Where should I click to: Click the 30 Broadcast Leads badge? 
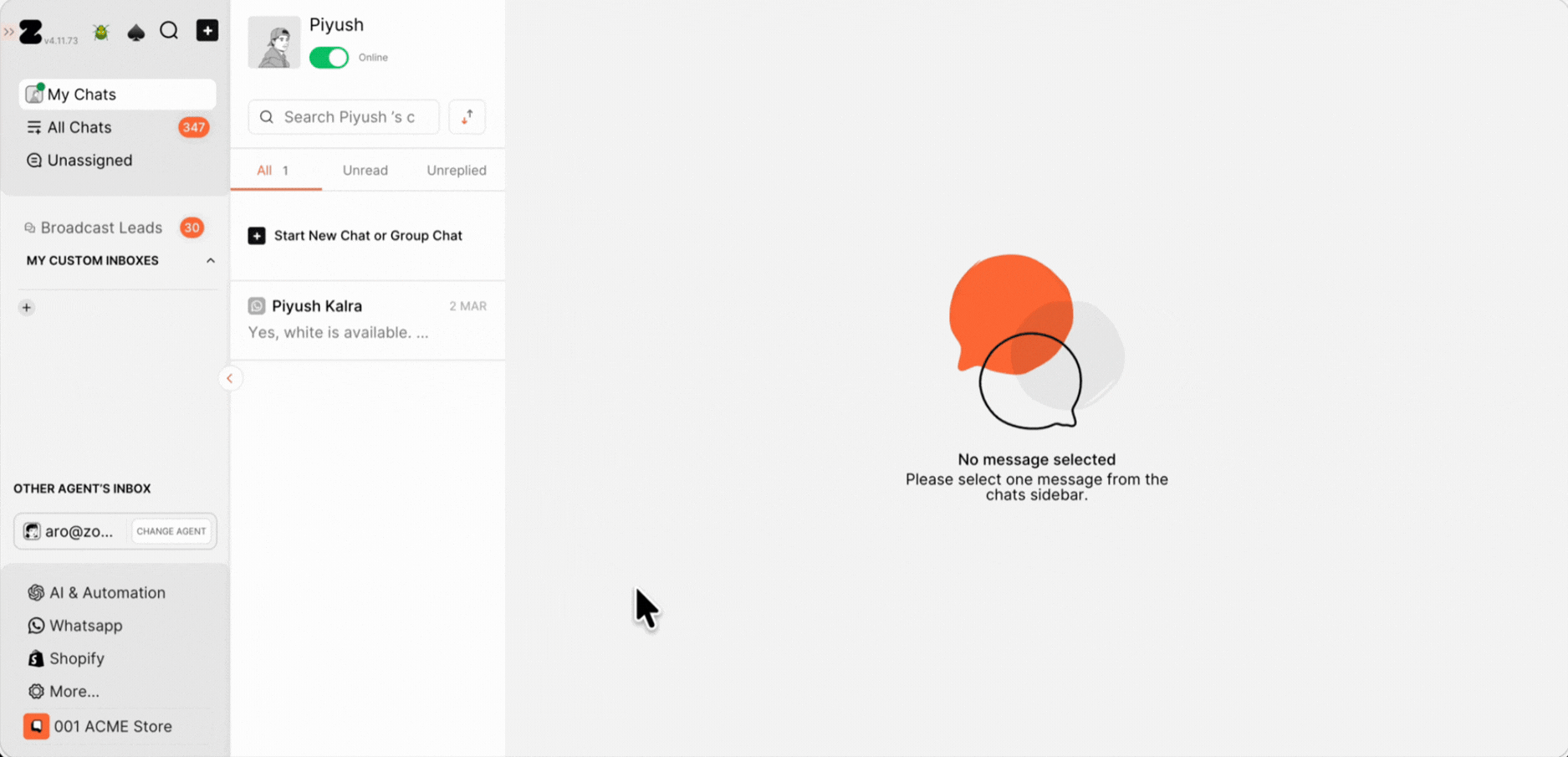pos(192,228)
